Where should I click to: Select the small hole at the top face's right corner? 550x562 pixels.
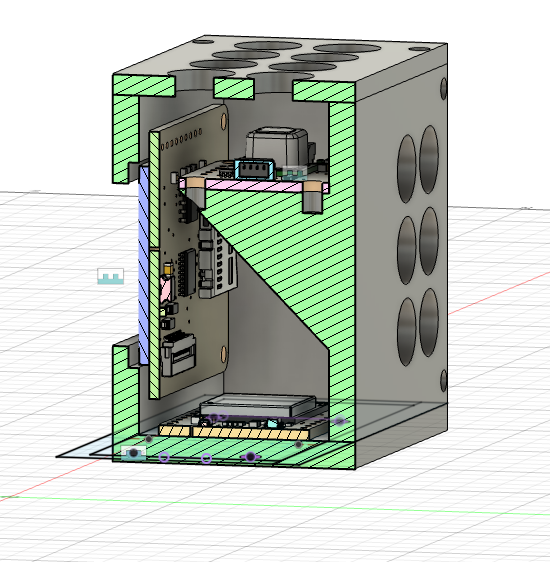tap(420, 49)
